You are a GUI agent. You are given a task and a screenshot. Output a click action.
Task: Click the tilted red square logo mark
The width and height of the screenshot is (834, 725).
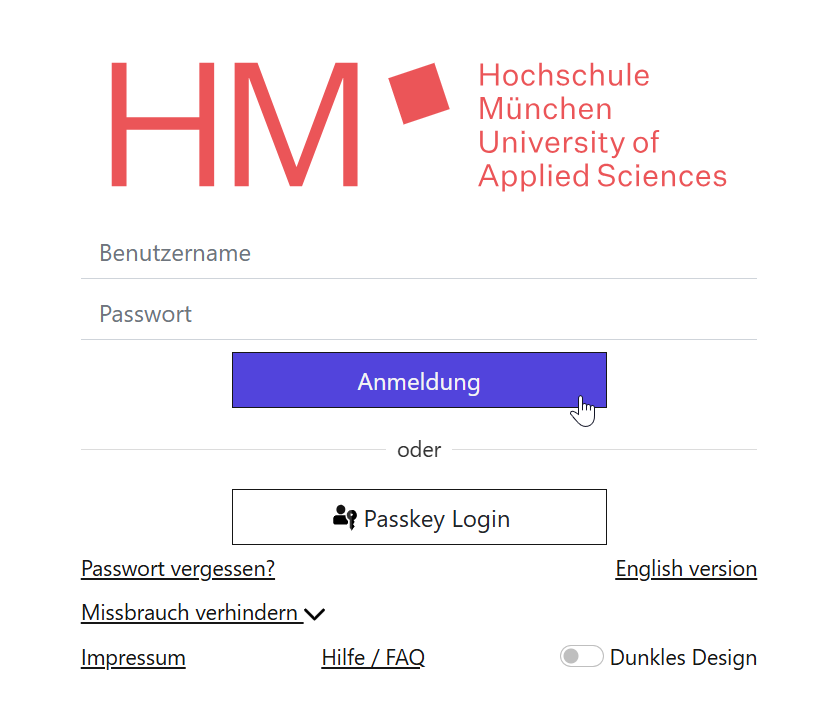click(x=418, y=93)
